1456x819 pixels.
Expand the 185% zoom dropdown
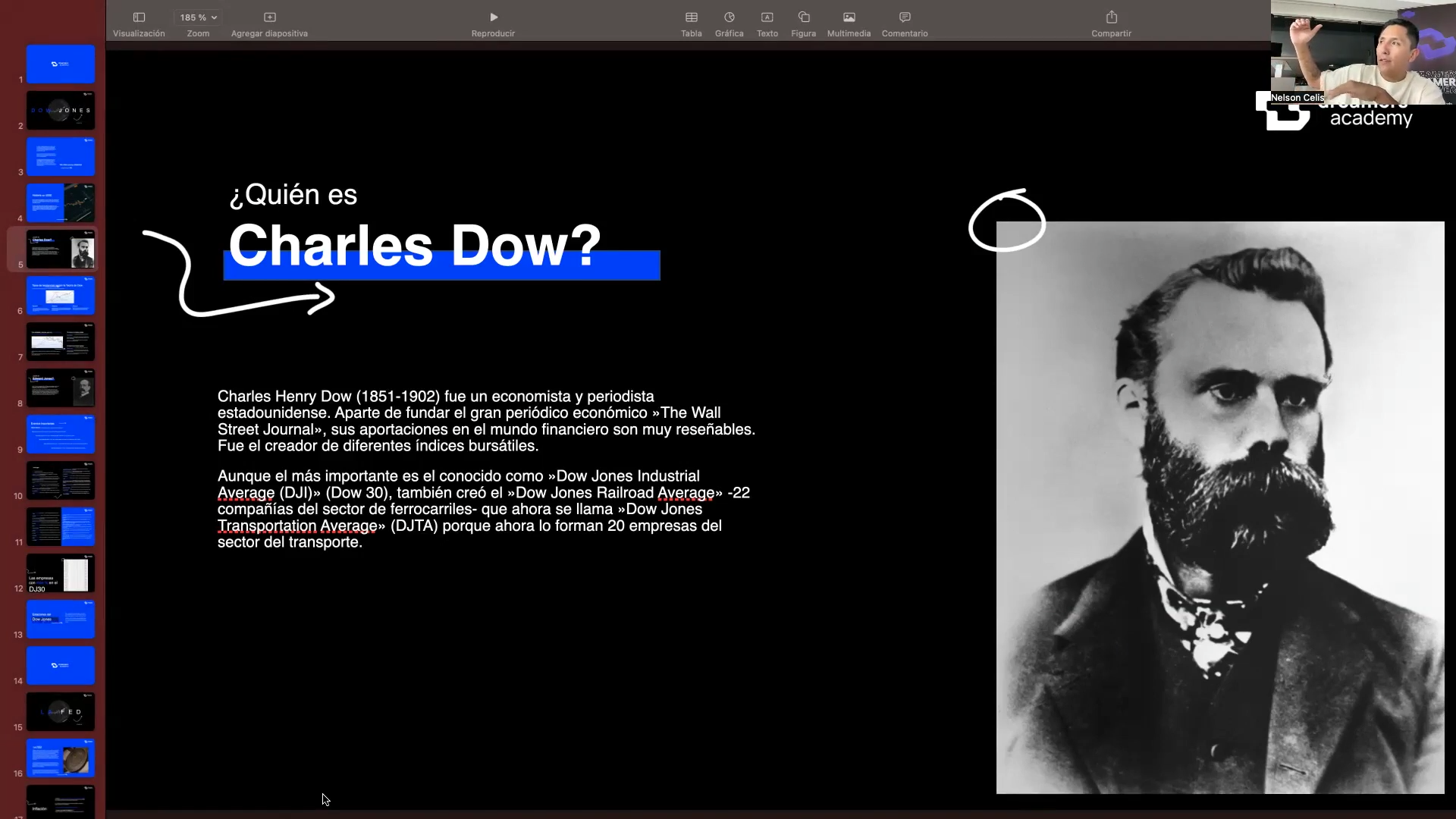(x=199, y=17)
